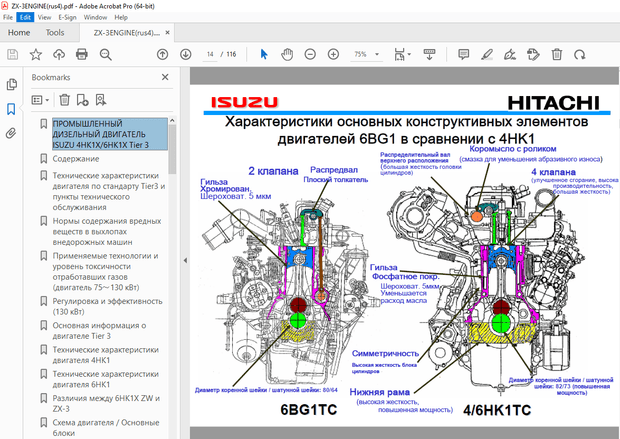The width and height of the screenshot is (620, 439).
Task: Add a comment note
Action: pos(463,54)
